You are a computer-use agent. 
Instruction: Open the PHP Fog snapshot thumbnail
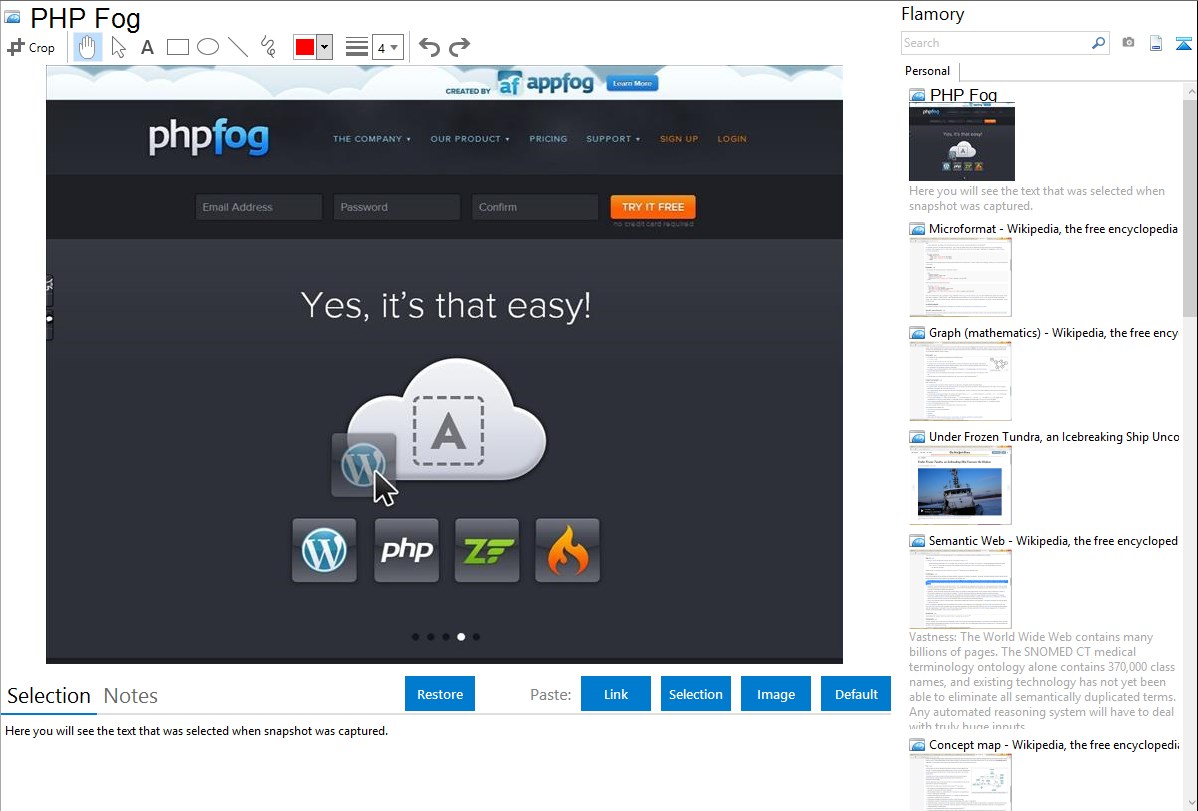pos(962,142)
